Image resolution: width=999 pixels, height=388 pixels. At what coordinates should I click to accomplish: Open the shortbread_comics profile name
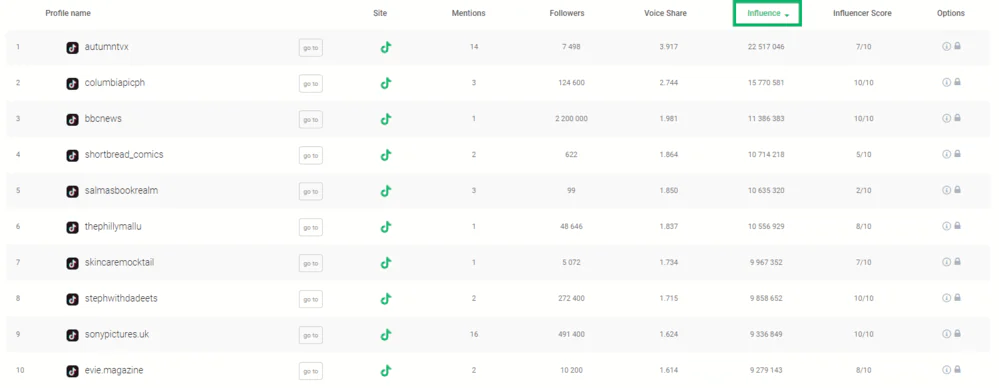click(124, 155)
